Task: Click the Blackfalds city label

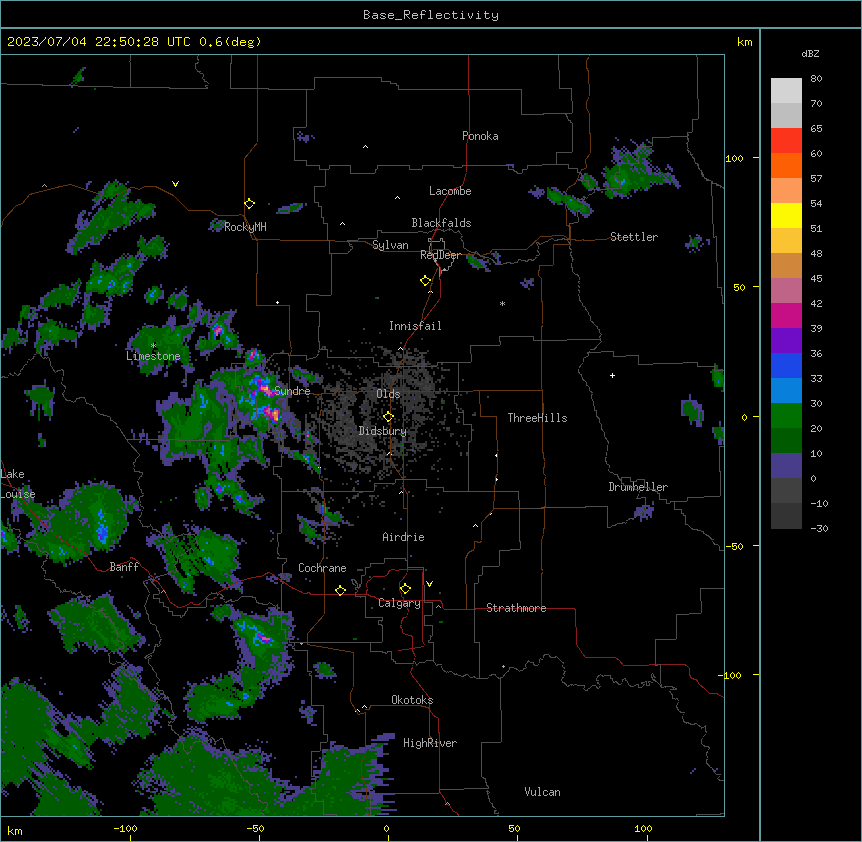Action: tap(441, 223)
